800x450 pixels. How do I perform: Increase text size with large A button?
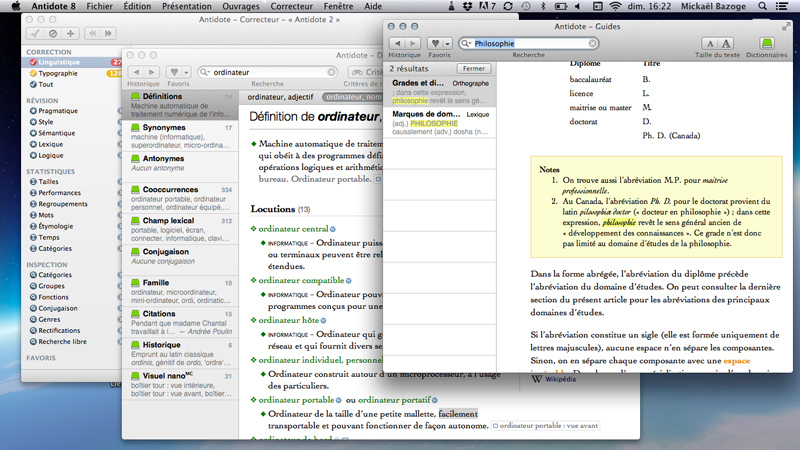click(726, 43)
